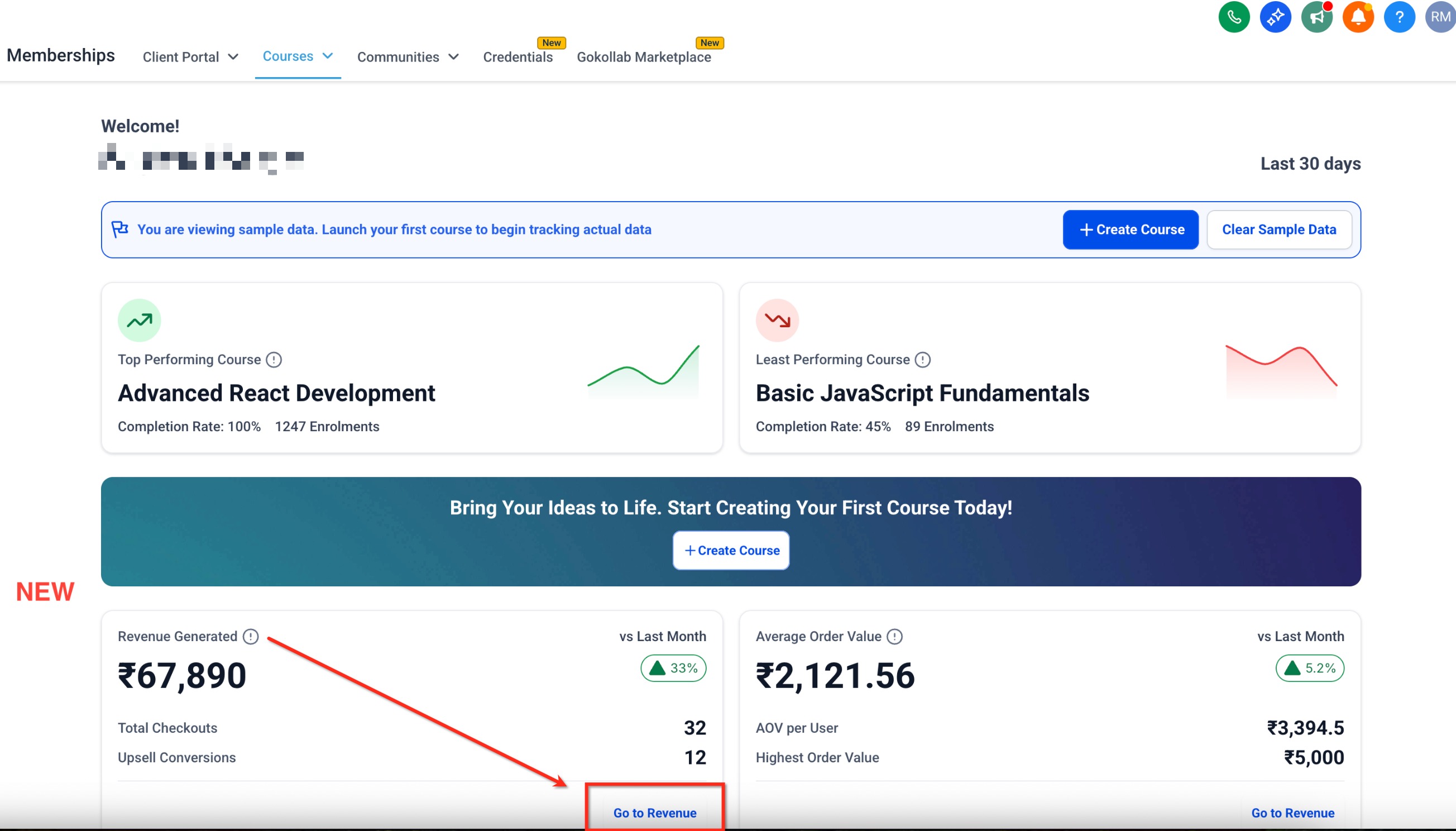Open the Gokollab Marketplace tab

(644, 57)
